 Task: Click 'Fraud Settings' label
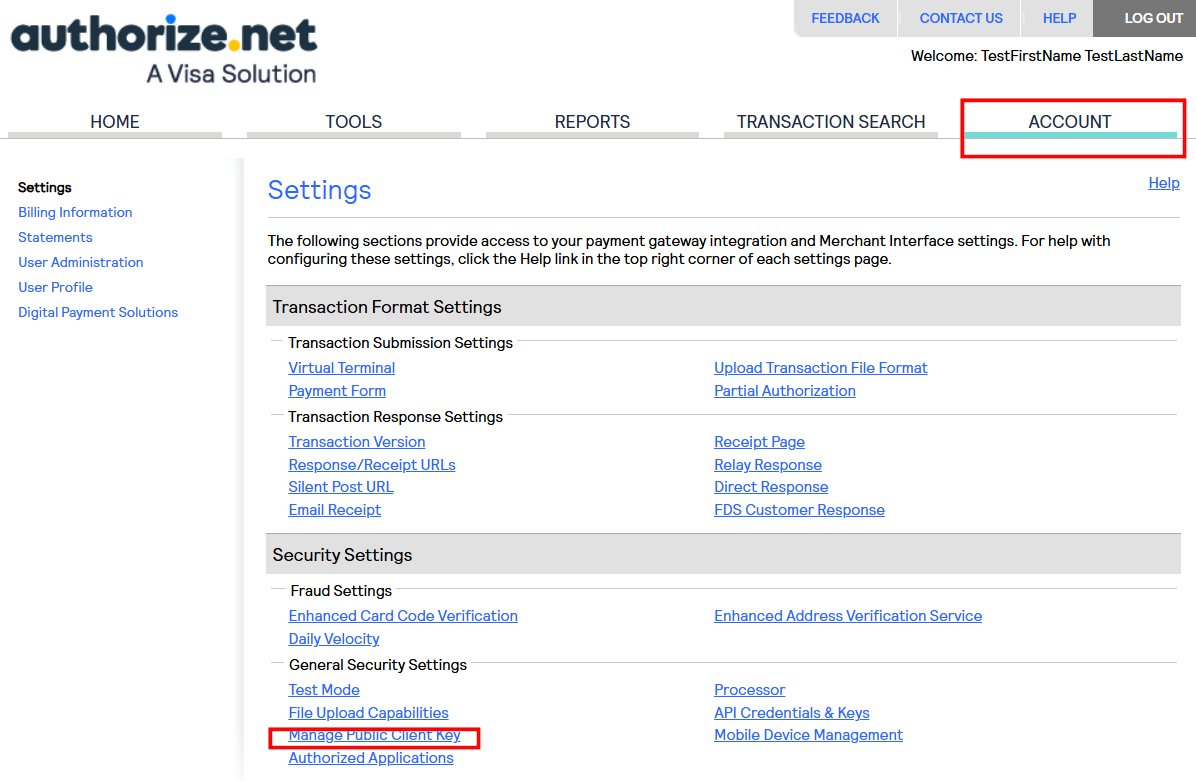(x=341, y=590)
